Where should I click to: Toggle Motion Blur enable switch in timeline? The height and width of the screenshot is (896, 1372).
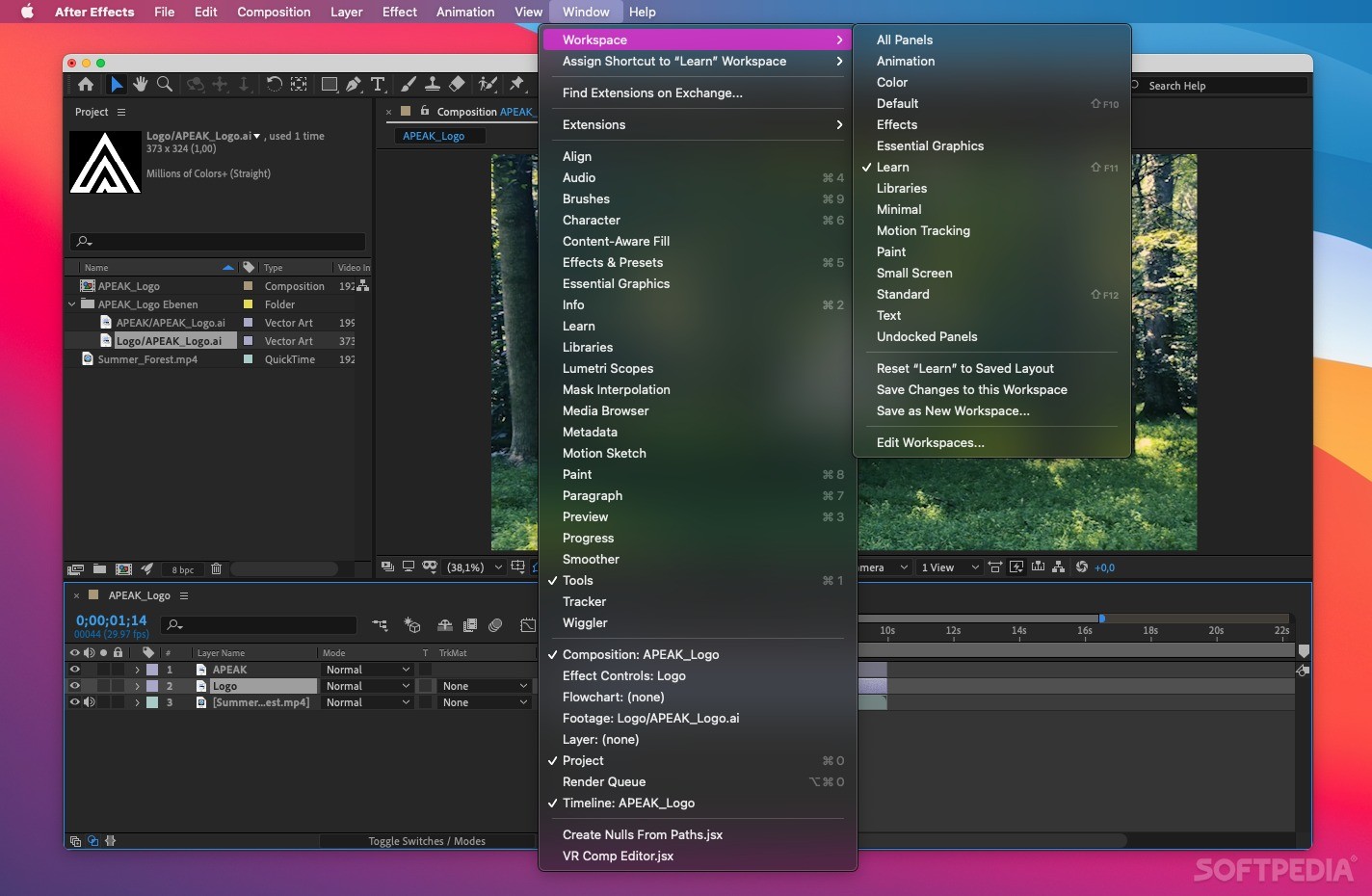(495, 625)
